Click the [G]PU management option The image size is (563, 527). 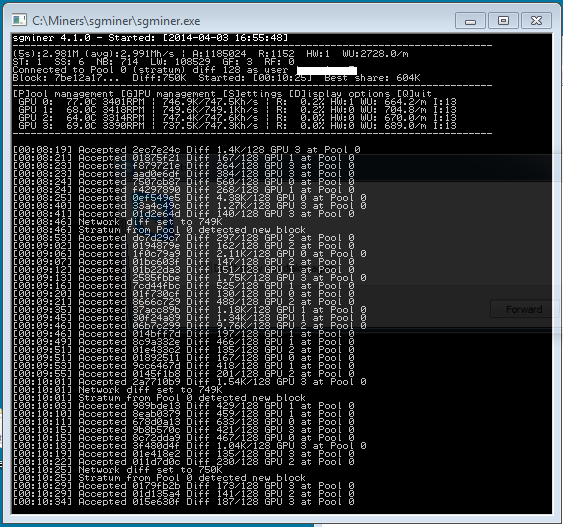click(x=168, y=94)
